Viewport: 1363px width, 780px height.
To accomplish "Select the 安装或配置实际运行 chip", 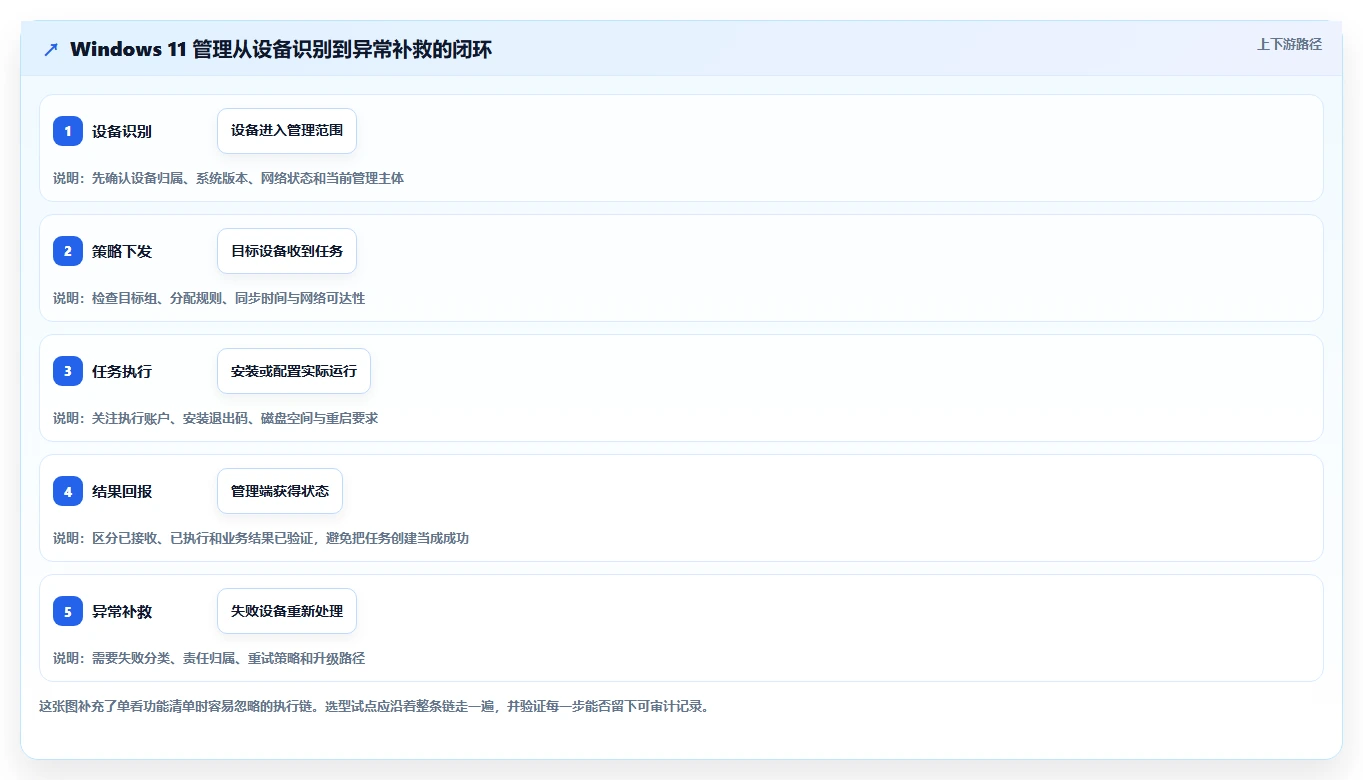I will point(294,371).
